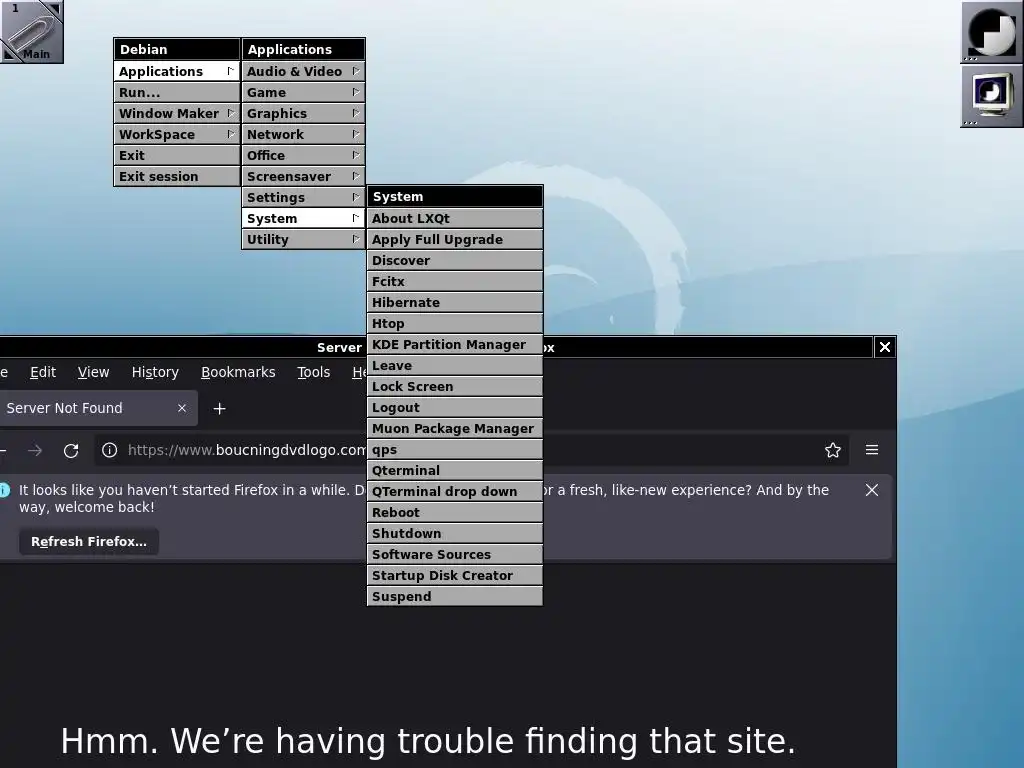Choose Lock Screen
The height and width of the screenshot is (768, 1024).
point(455,387)
